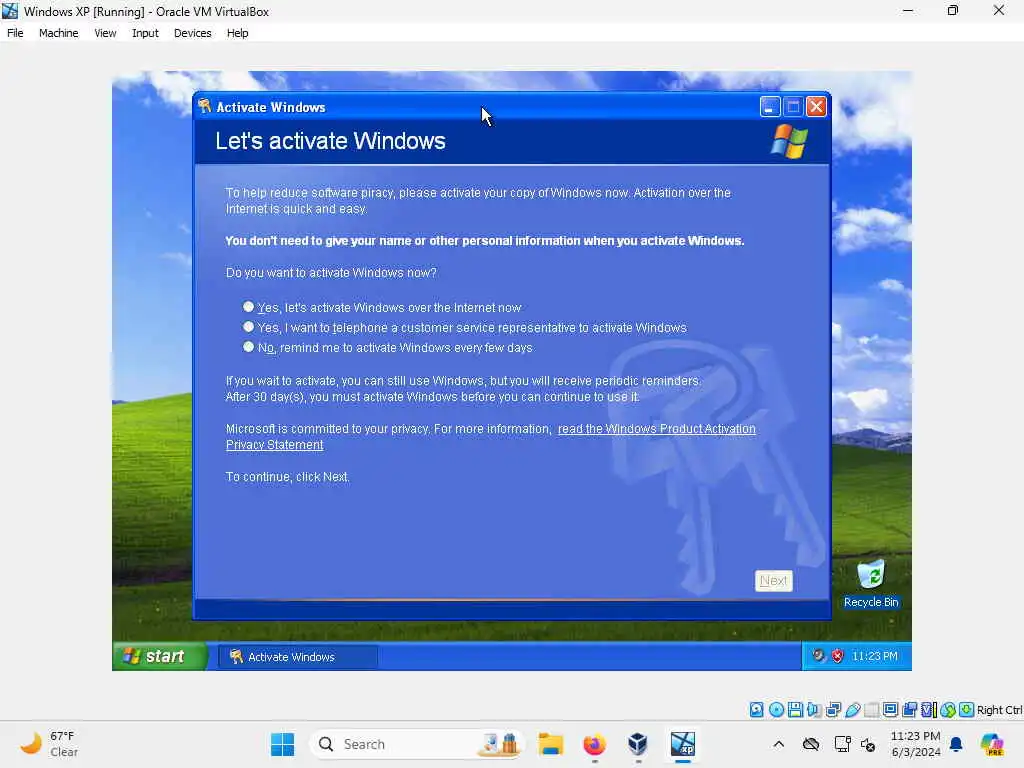Click the mouse integration indicator icon
This screenshot has width=1024, height=768.
(948, 710)
